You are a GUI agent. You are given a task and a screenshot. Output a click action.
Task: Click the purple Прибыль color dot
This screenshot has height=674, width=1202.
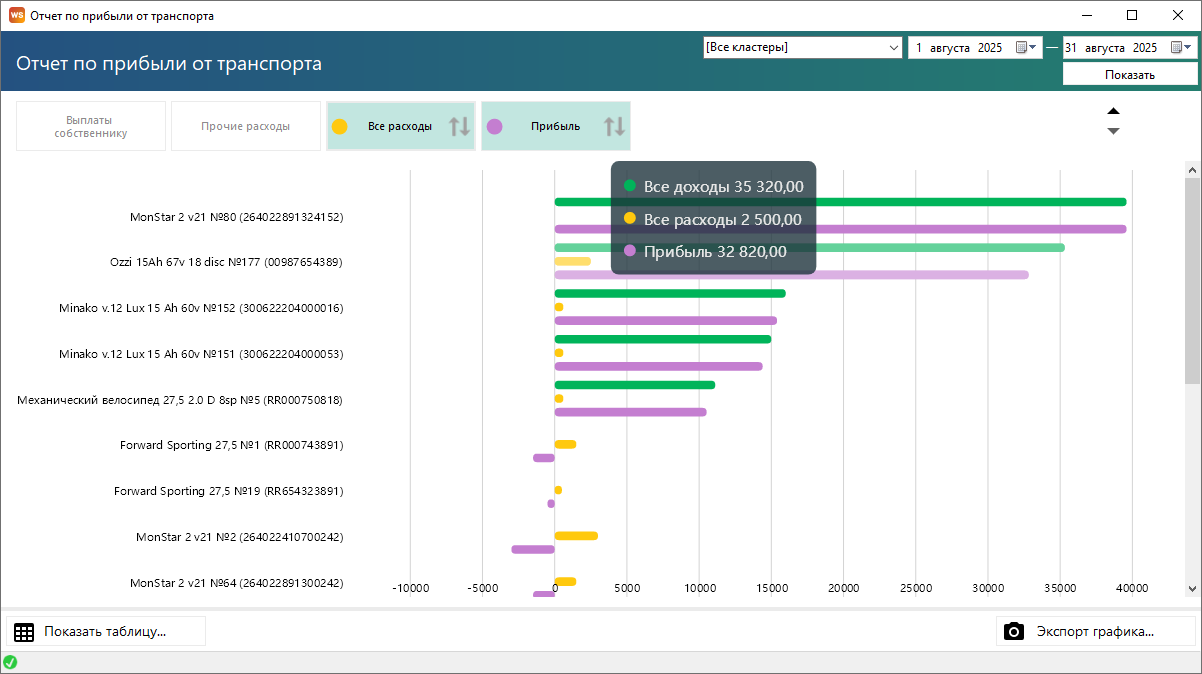click(x=494, y=127)
